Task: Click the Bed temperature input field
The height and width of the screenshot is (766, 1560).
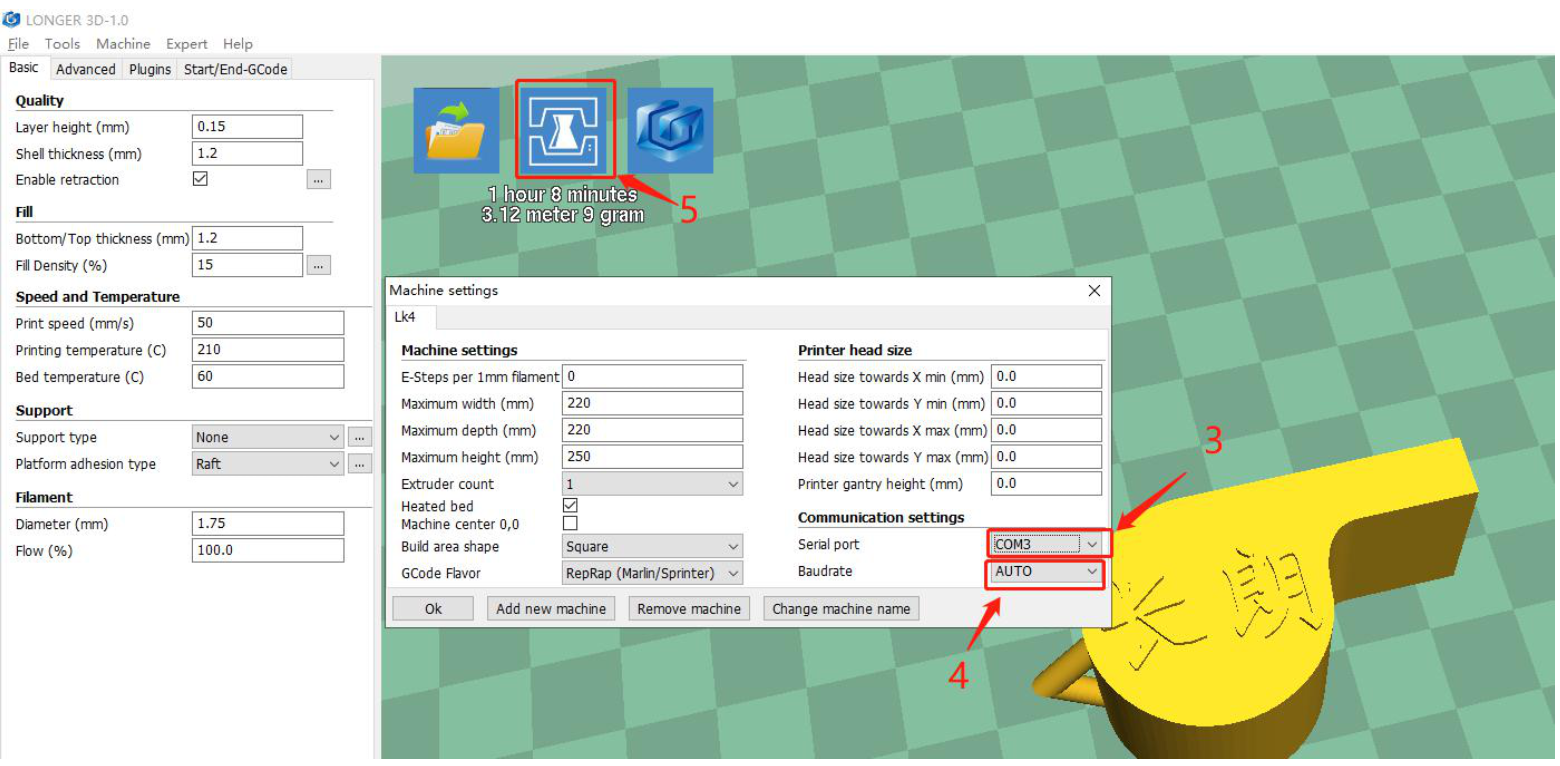Action: coord(268,377)
